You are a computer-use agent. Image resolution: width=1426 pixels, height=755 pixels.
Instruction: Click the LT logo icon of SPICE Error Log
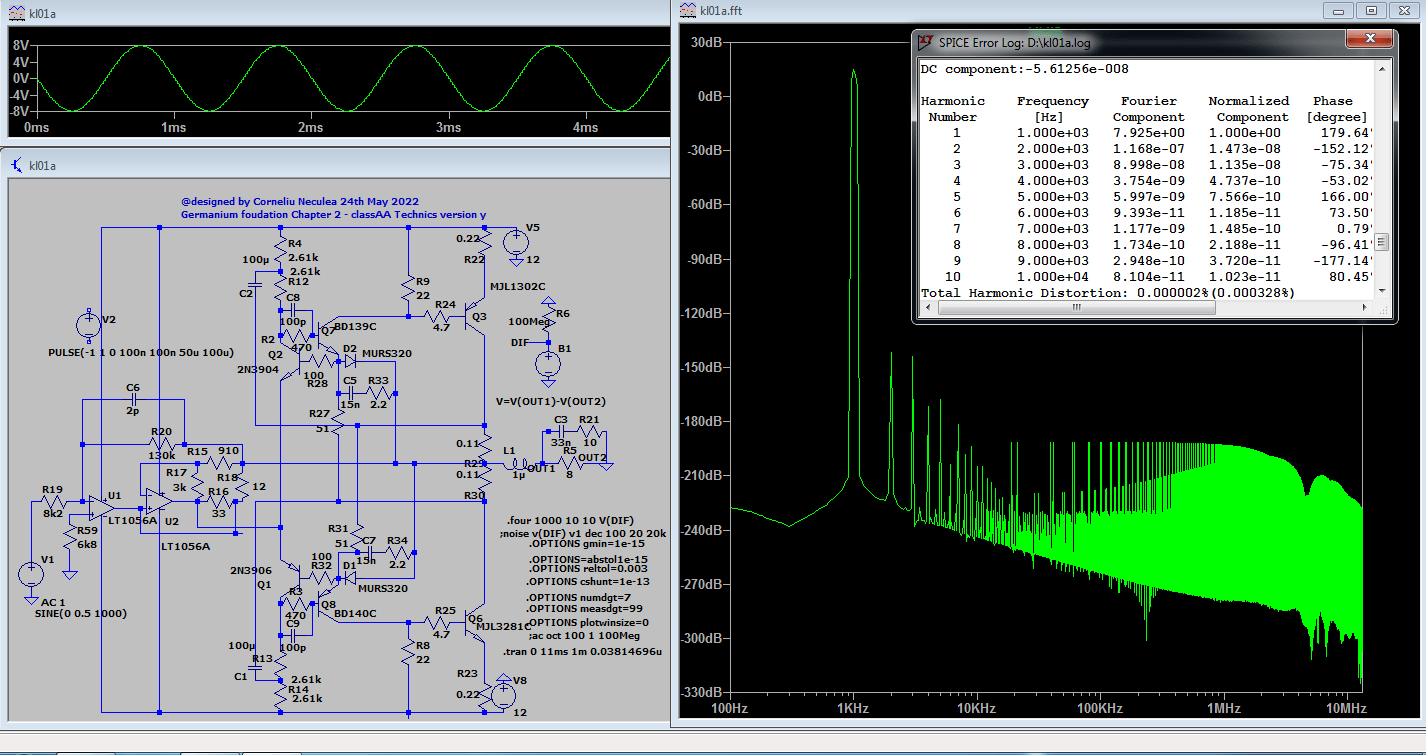(x=925, y=42)
